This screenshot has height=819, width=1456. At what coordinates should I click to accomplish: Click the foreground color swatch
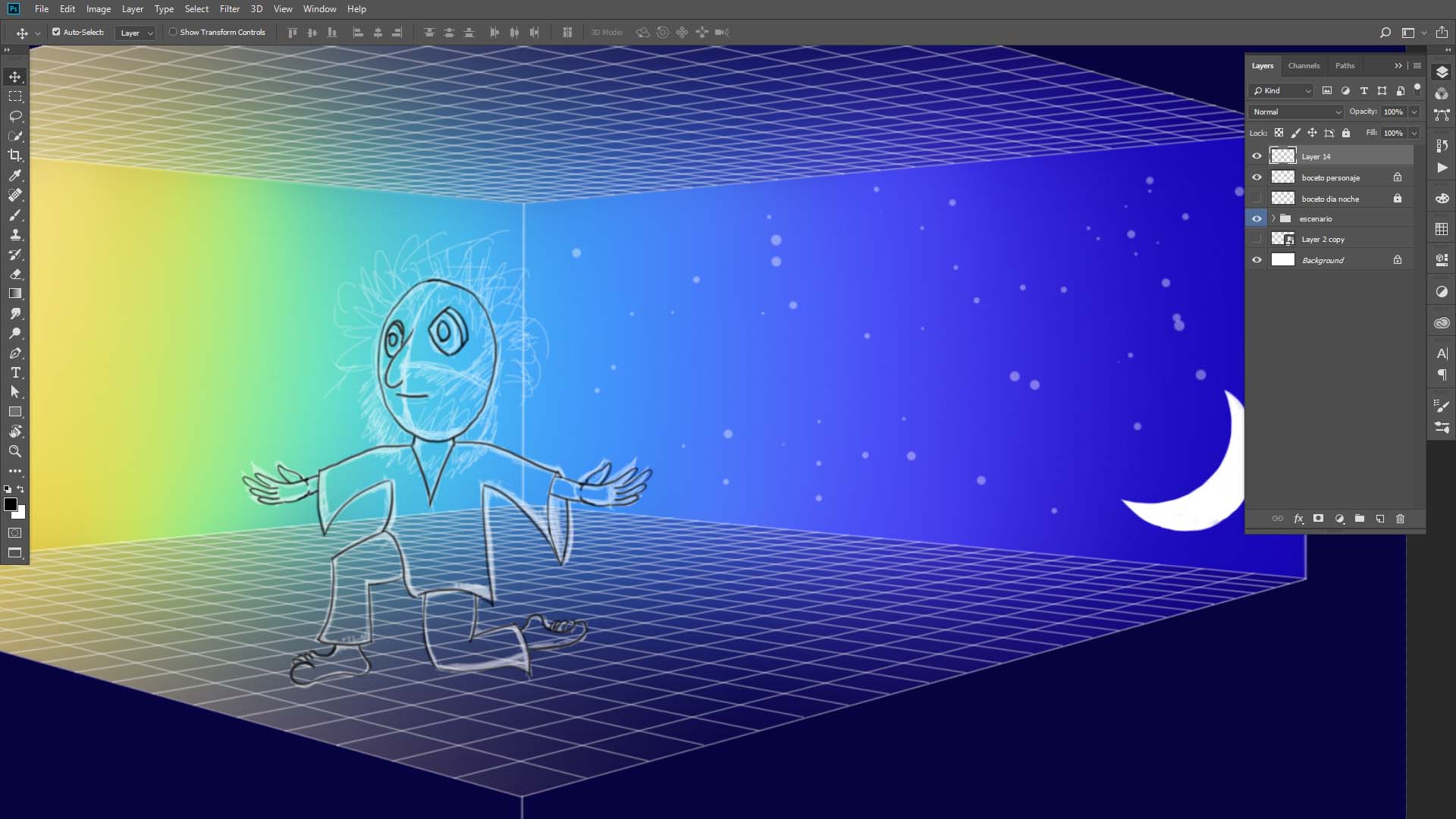tap(10, 504)
